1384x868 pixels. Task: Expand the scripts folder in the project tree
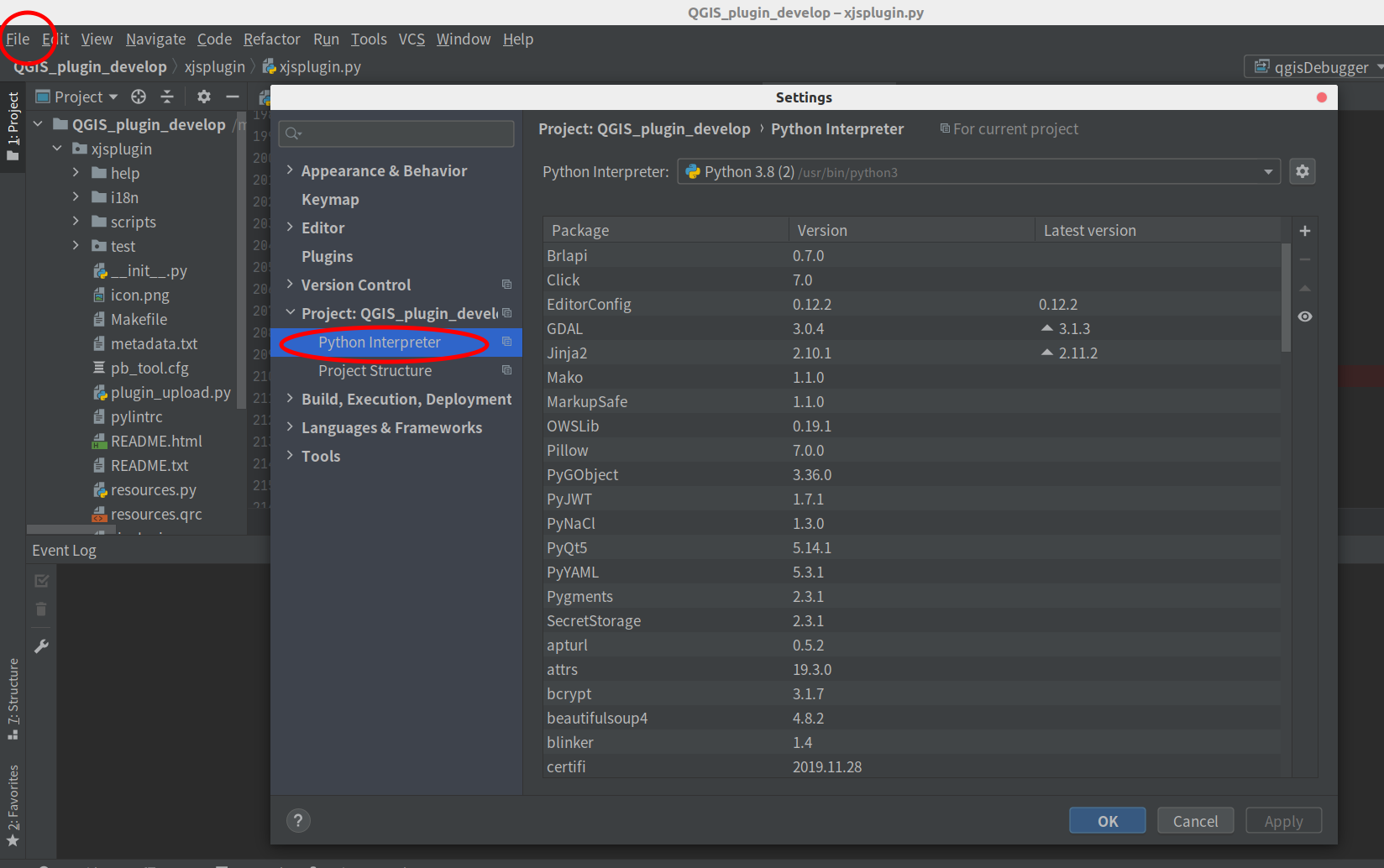pos(76,222)
